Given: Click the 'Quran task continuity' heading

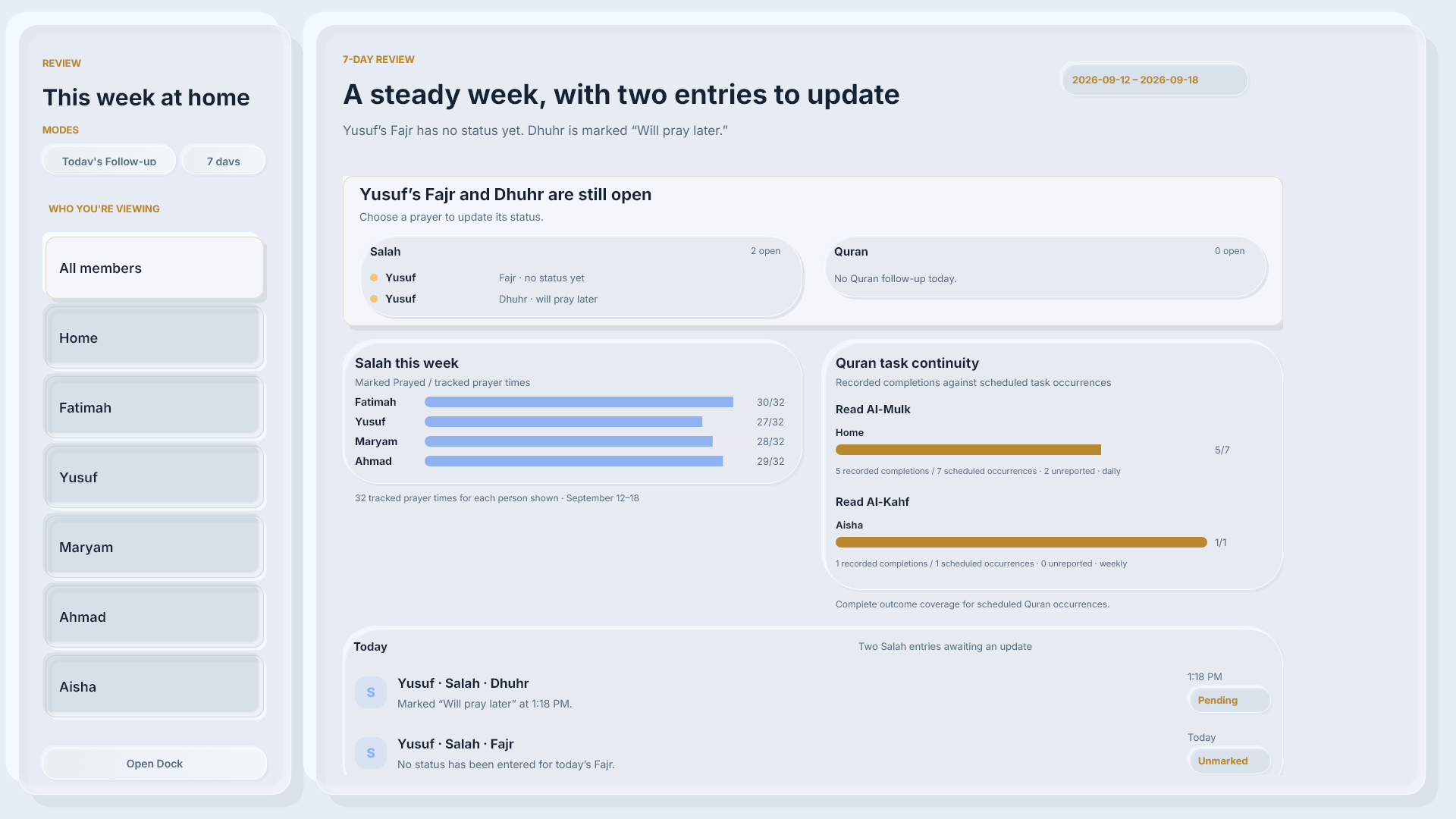Looking at the screenshot, I should (x=907, y=363).
